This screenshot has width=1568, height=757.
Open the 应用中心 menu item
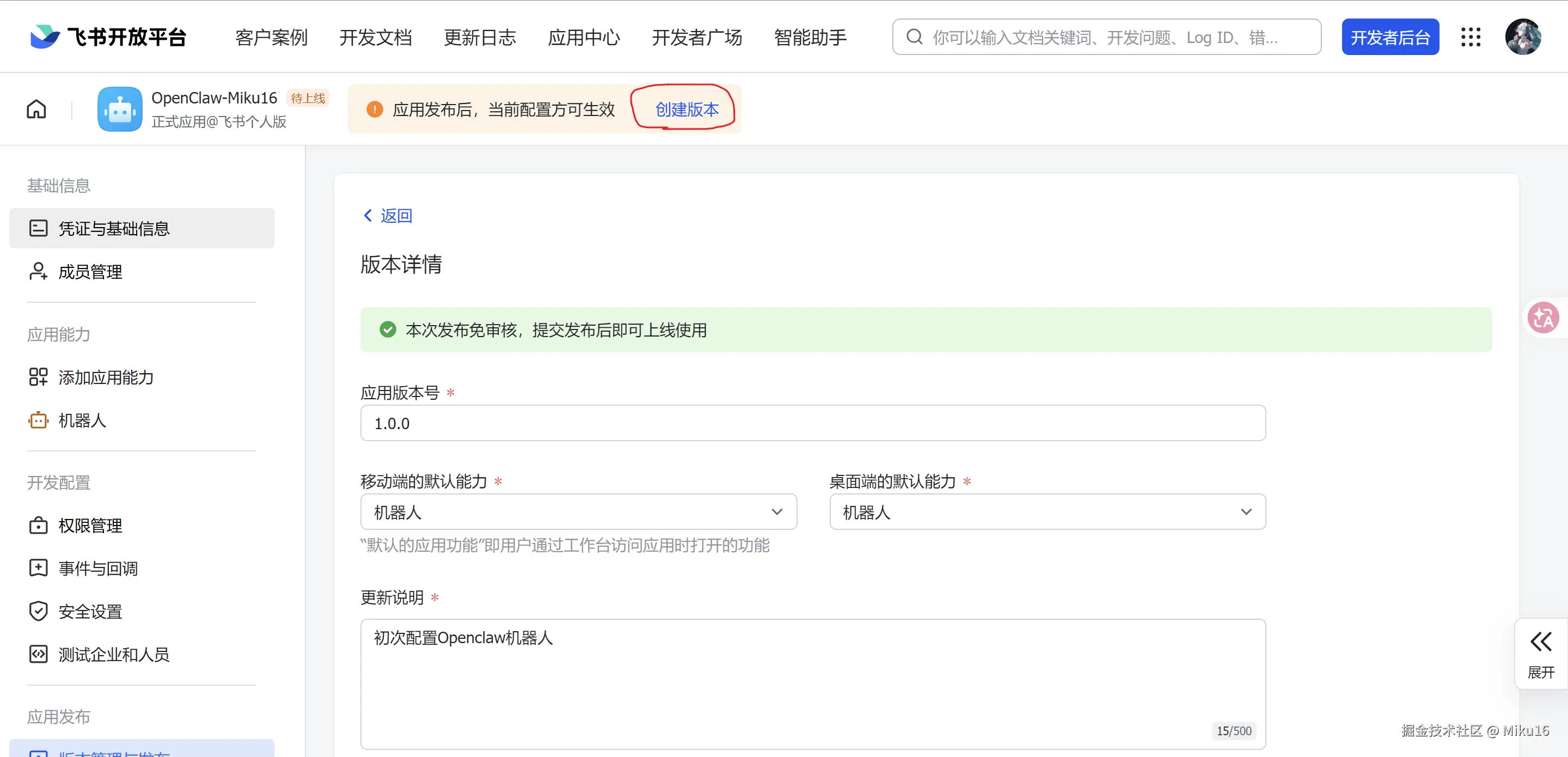pyautogui.click(x=584, y=37)
